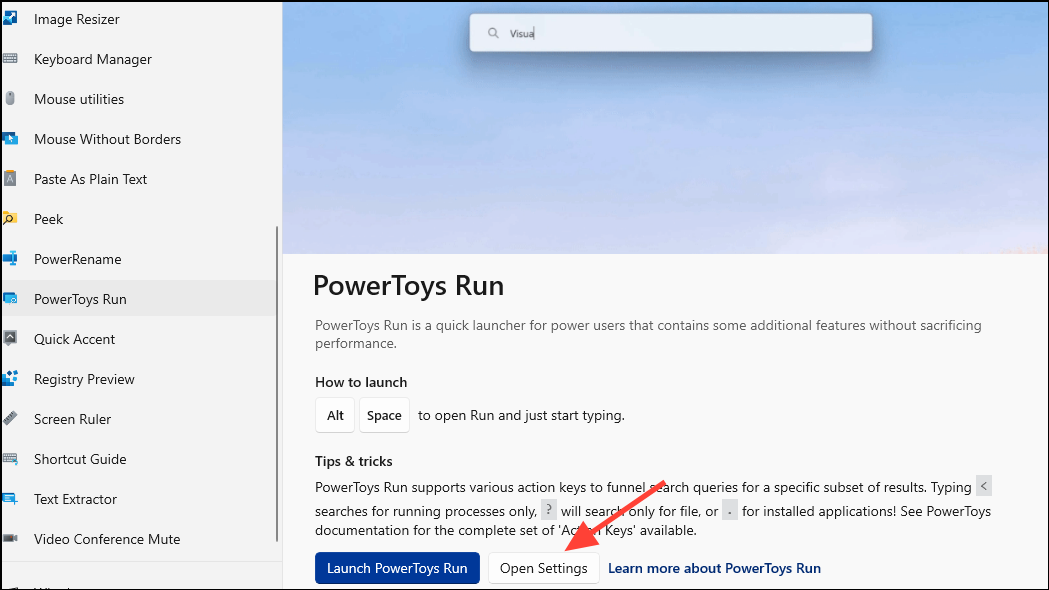Click the Text Extractor icon

pyautogui.click(x=10, y=499)
